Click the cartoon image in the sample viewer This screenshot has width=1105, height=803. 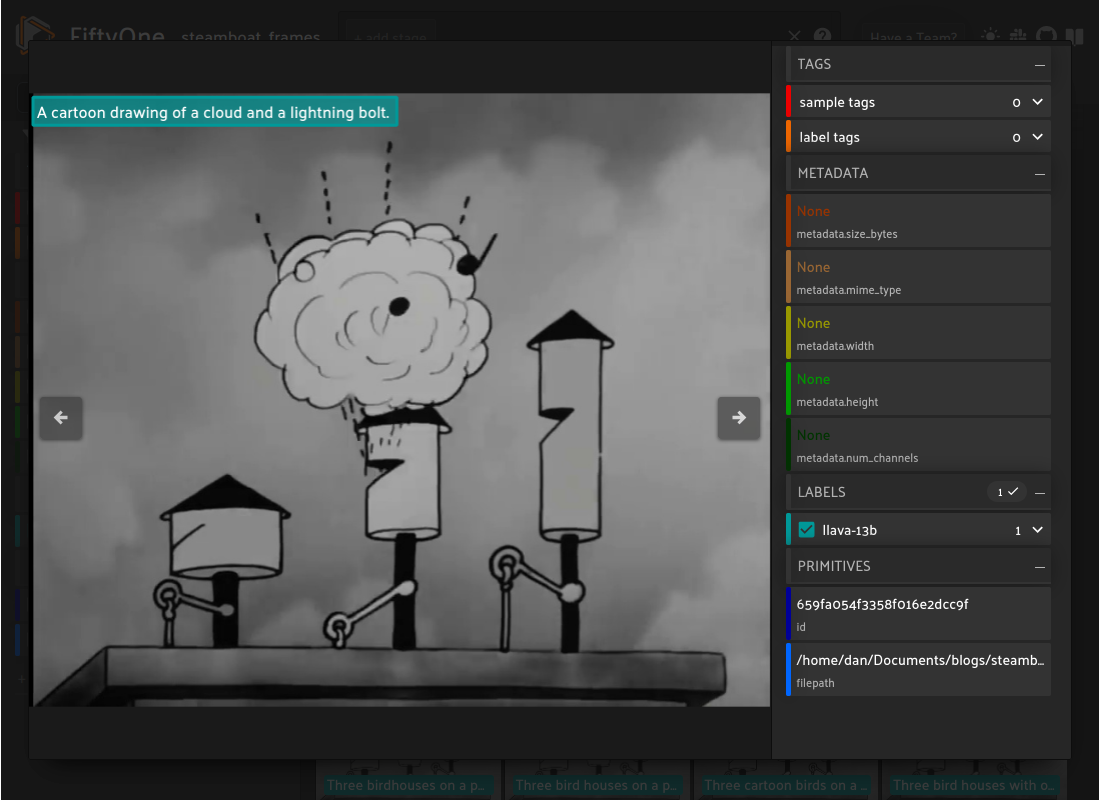402,402
